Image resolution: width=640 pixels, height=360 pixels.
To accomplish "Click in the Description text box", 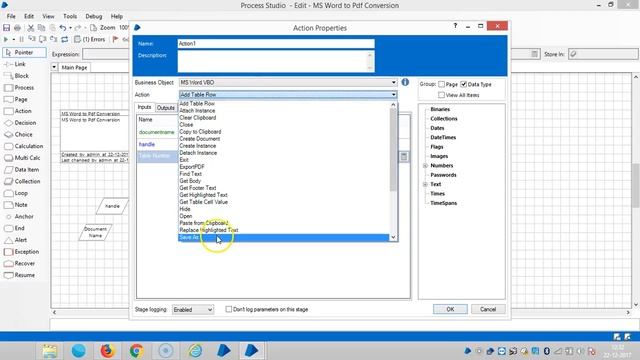I will (276, 61).
